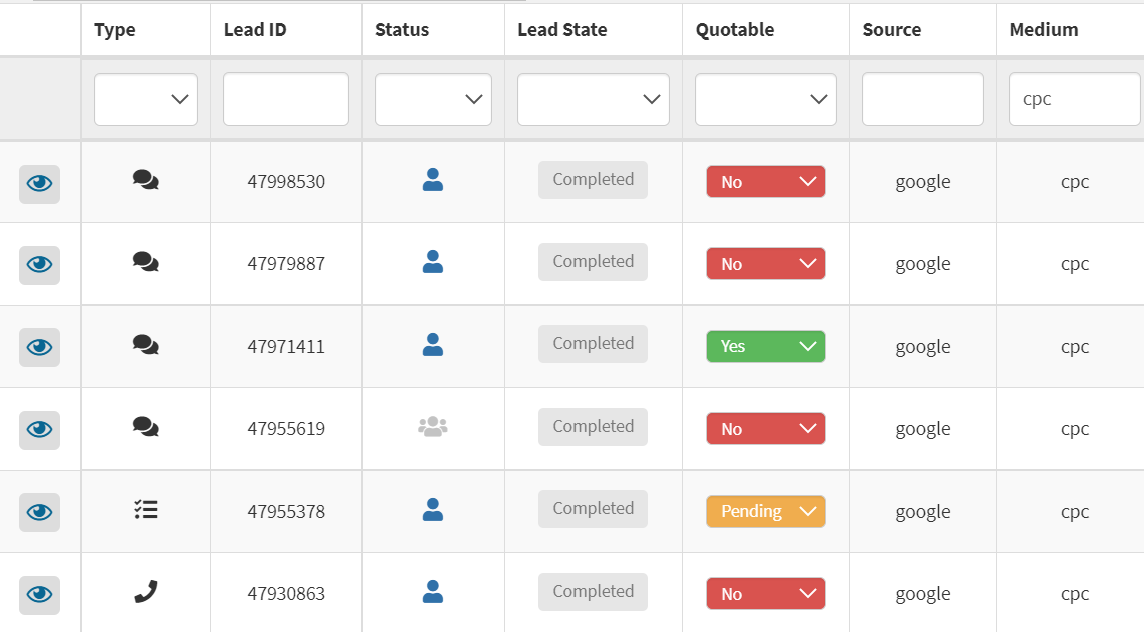Change Quotable No dropdown for lead 47955619
The image size is (1144, 632).
pyautogui.click(x=766, y=428)
